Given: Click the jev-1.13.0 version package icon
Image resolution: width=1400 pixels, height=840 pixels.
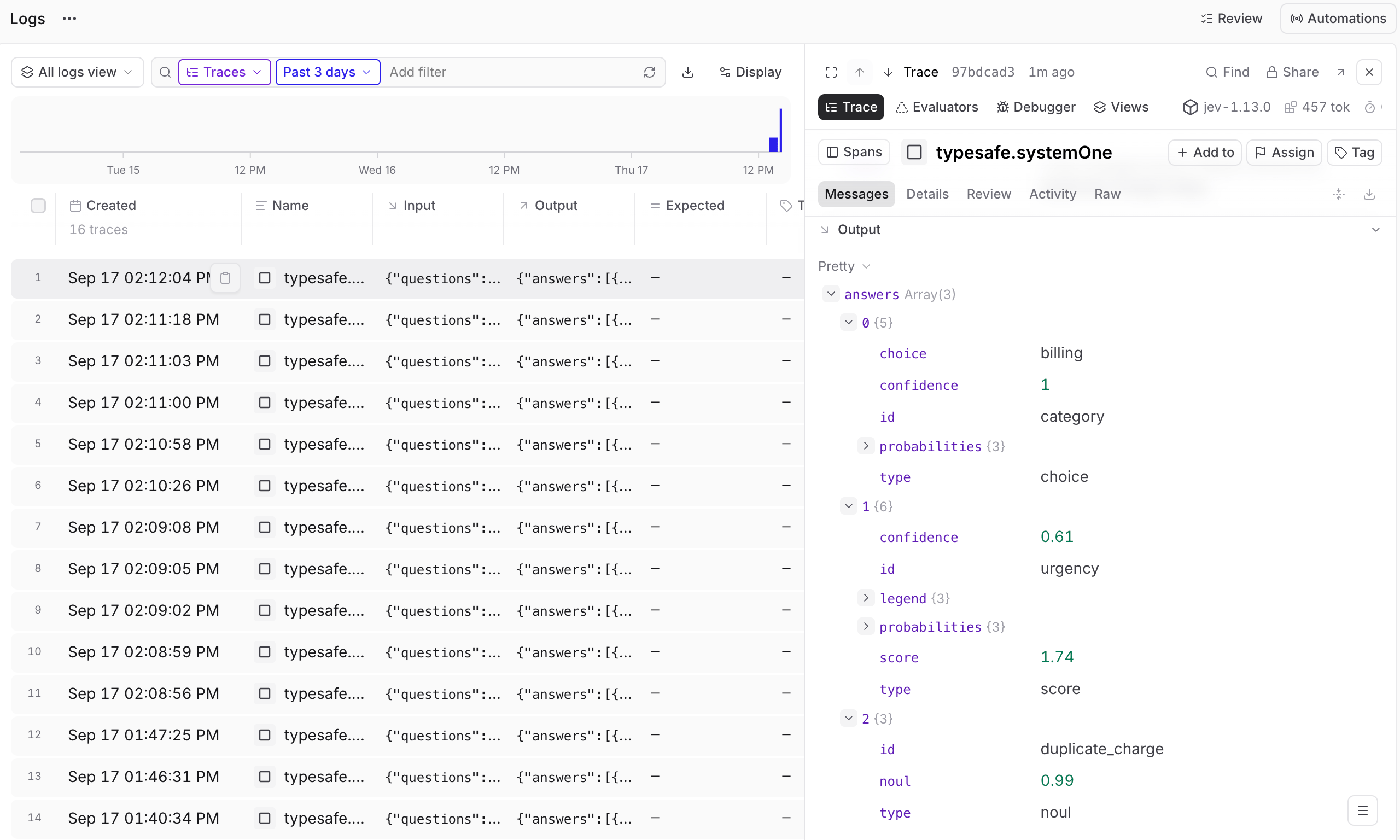Looking at the screenshot, I should 1191,107.
